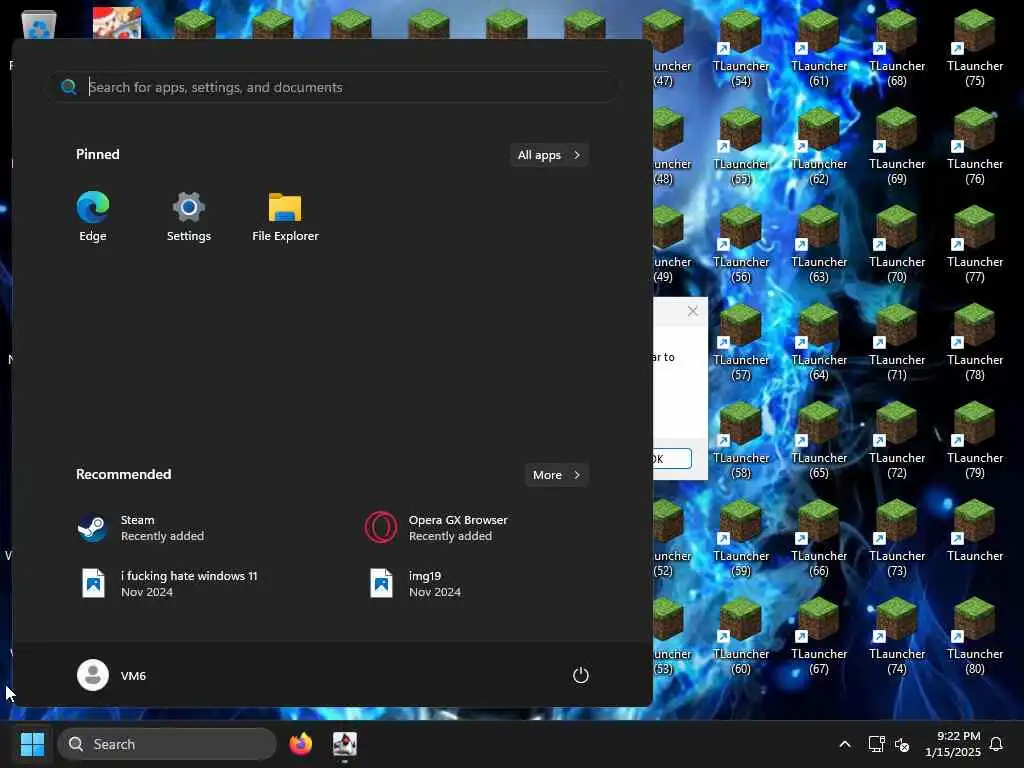Select the TLauncher (63) desktop shortcut
1024x768 pixels.
point(819,244)
